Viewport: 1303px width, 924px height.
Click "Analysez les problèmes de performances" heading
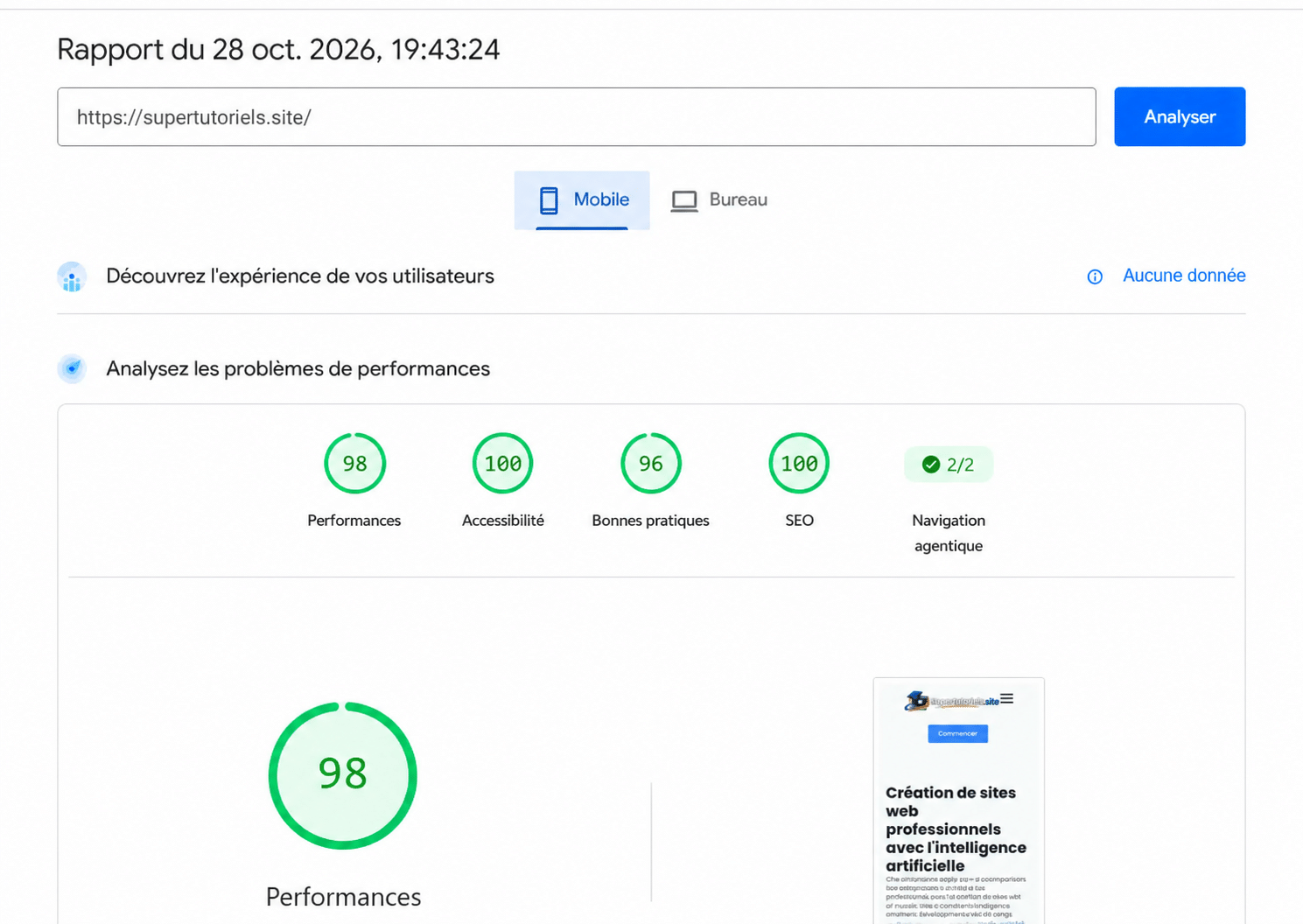(x=298, y=368)
